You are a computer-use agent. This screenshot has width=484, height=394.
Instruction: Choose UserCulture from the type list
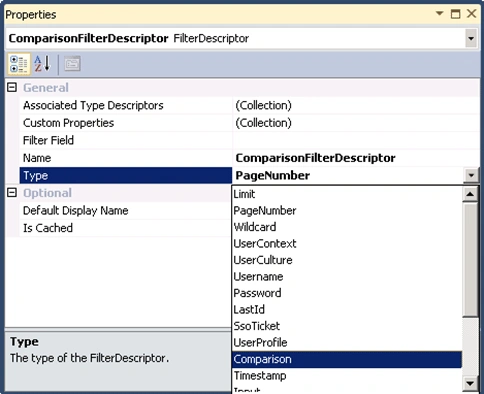[347, 260]
